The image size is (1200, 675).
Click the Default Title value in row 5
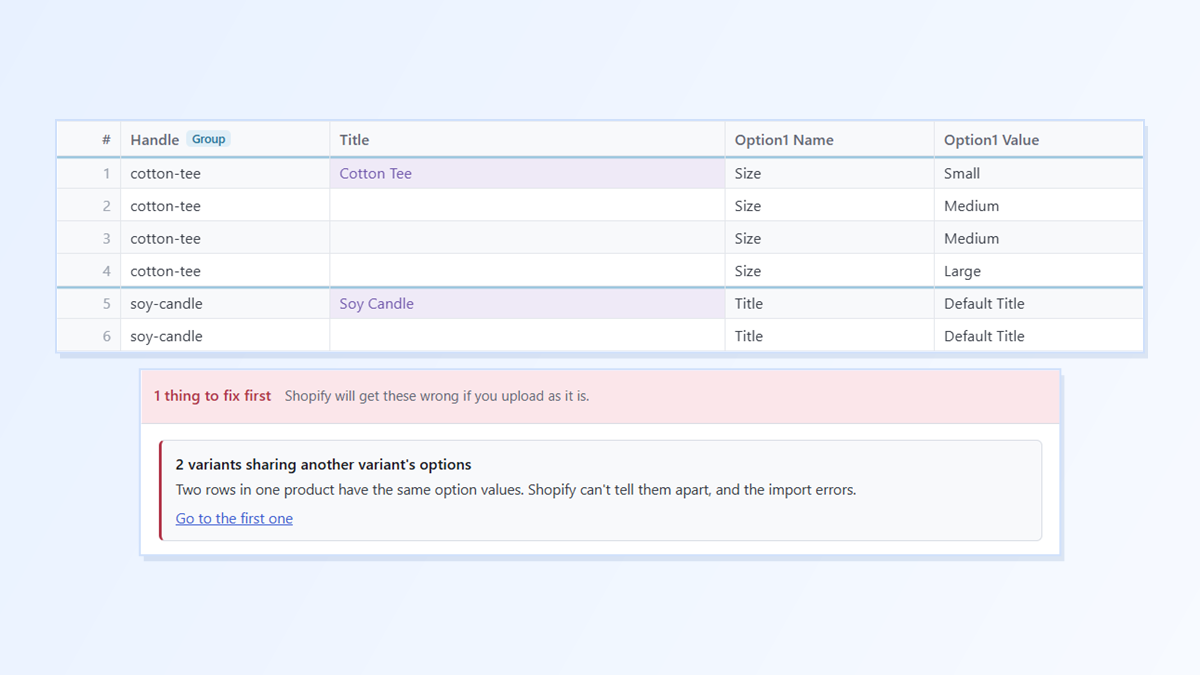(x=1038, y=304)
